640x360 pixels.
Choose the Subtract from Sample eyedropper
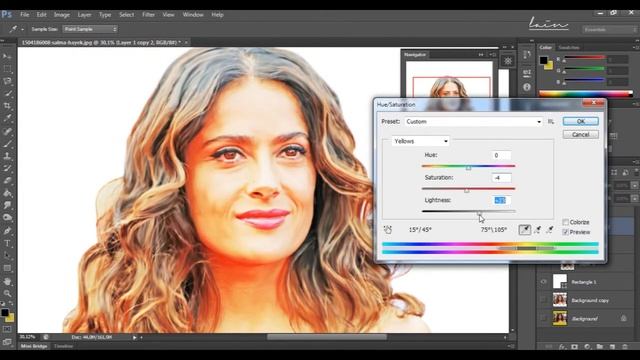(550, 230)
